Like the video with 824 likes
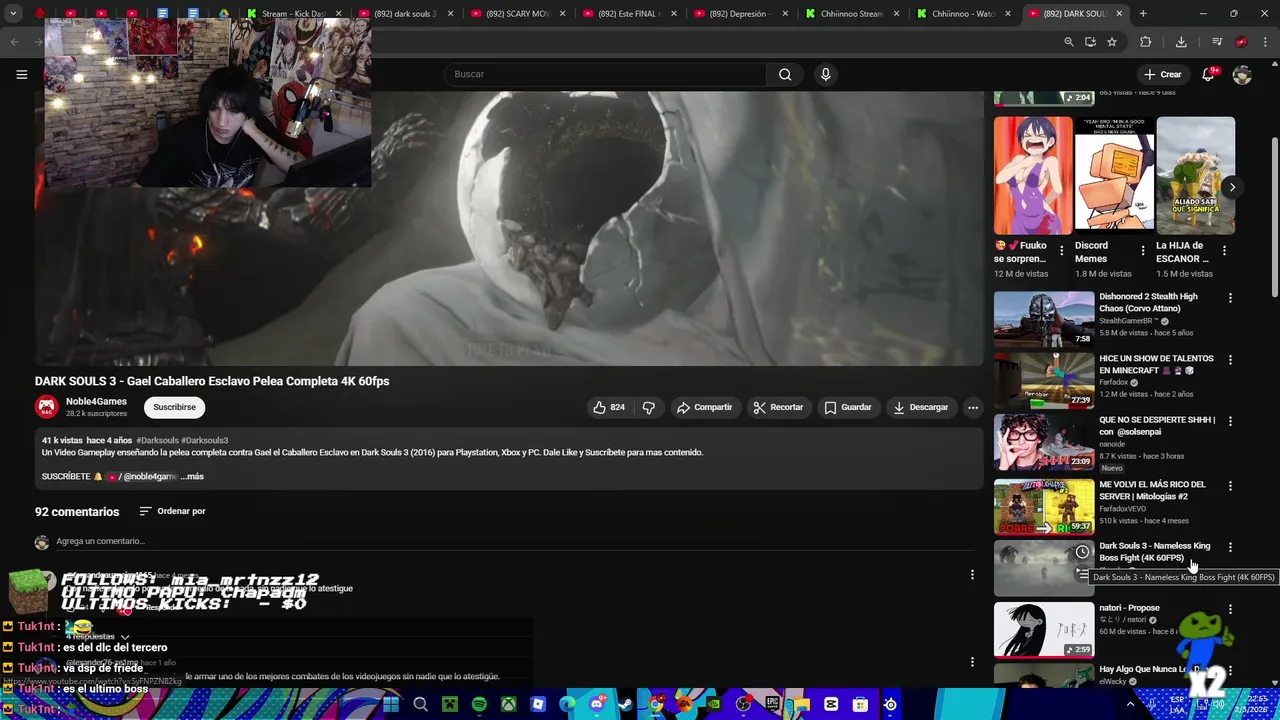The width and height of the screenshot is (1280, 720). click(x=609, y=407)
